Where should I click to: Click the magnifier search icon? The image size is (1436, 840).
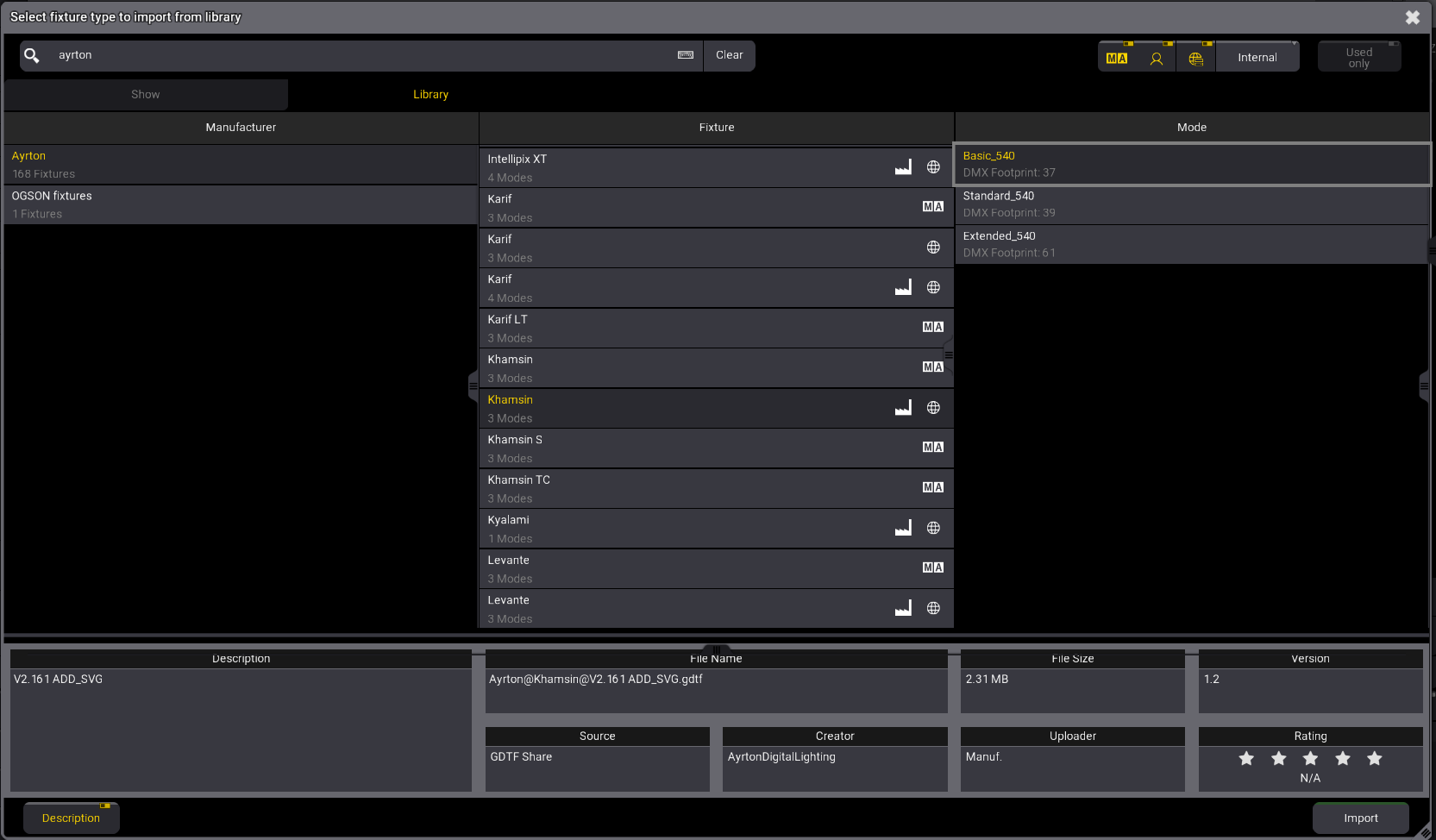click(32, 55)
